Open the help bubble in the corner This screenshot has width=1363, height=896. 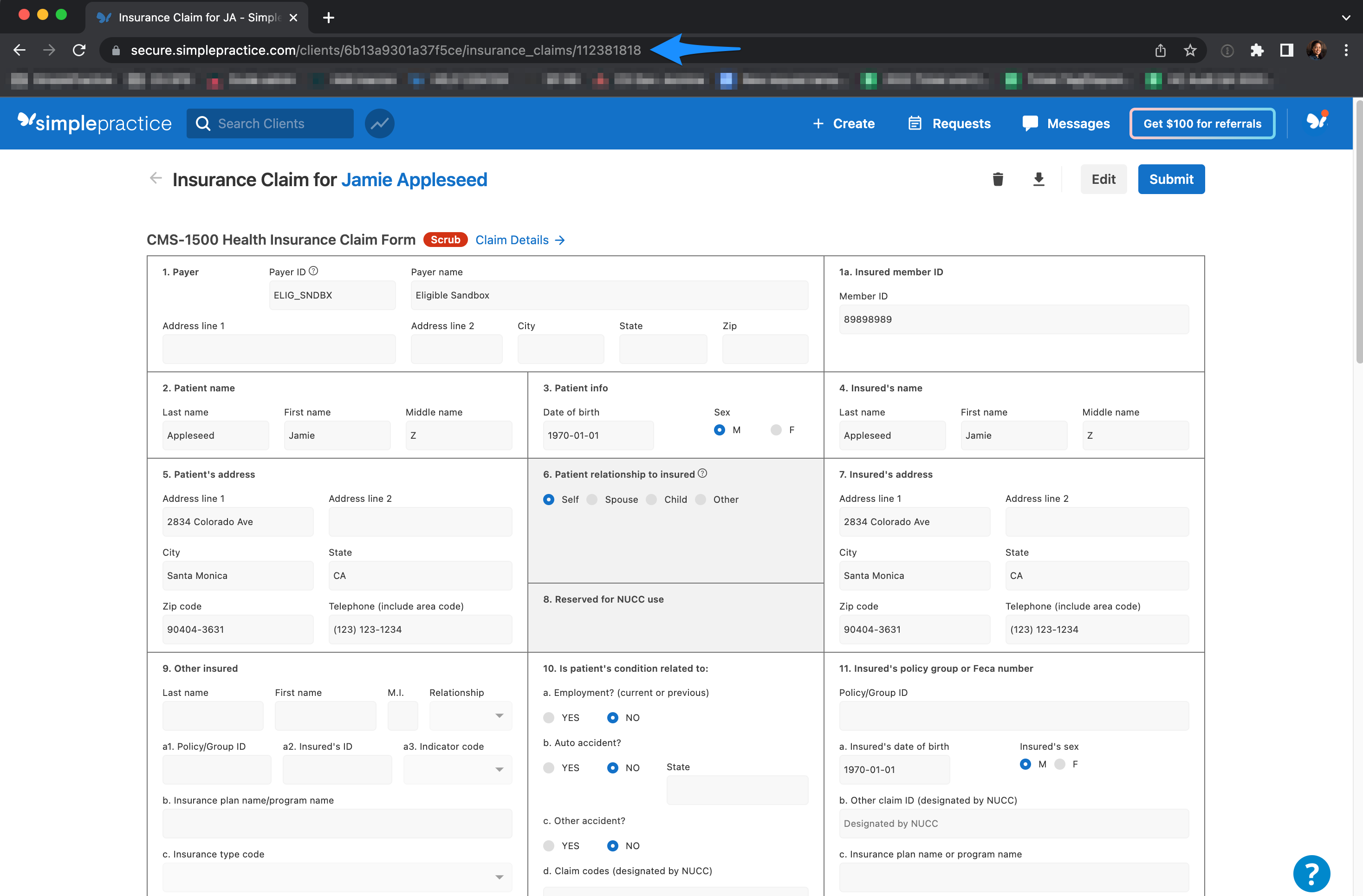1311,872
